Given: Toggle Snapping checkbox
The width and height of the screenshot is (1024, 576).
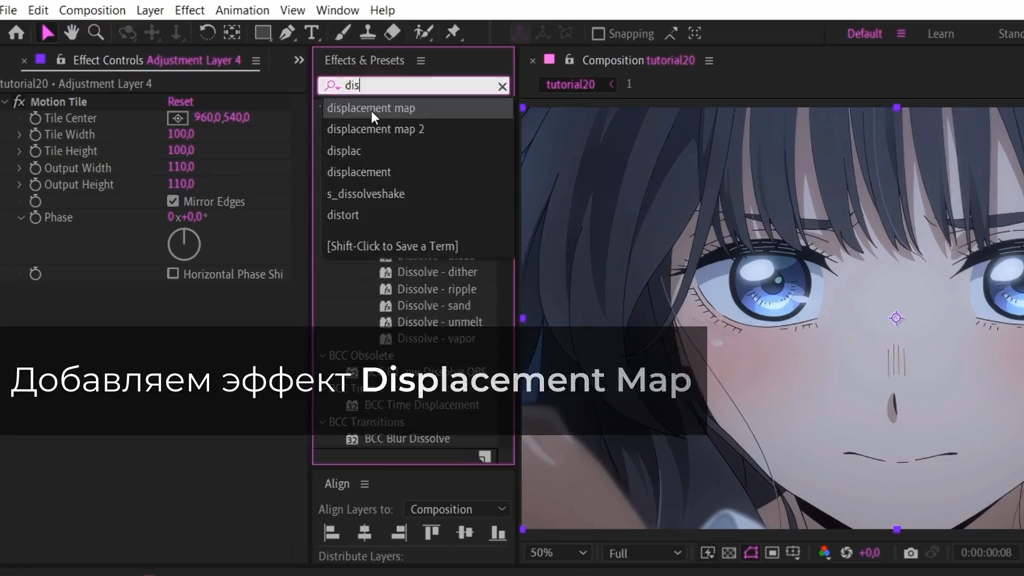Looking at the screenshot, I should (598, 33).
